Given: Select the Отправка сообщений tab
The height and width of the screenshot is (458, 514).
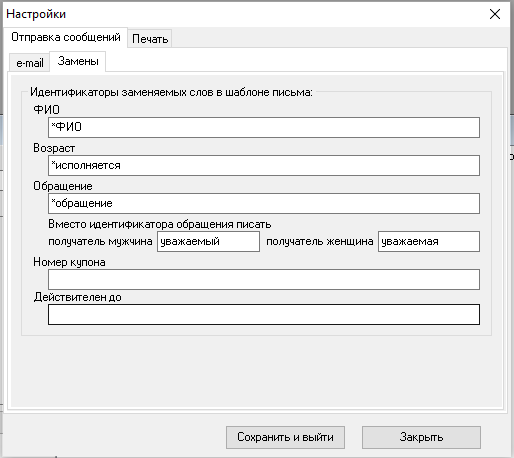Looking at the screenshot, I should (66, 37).
